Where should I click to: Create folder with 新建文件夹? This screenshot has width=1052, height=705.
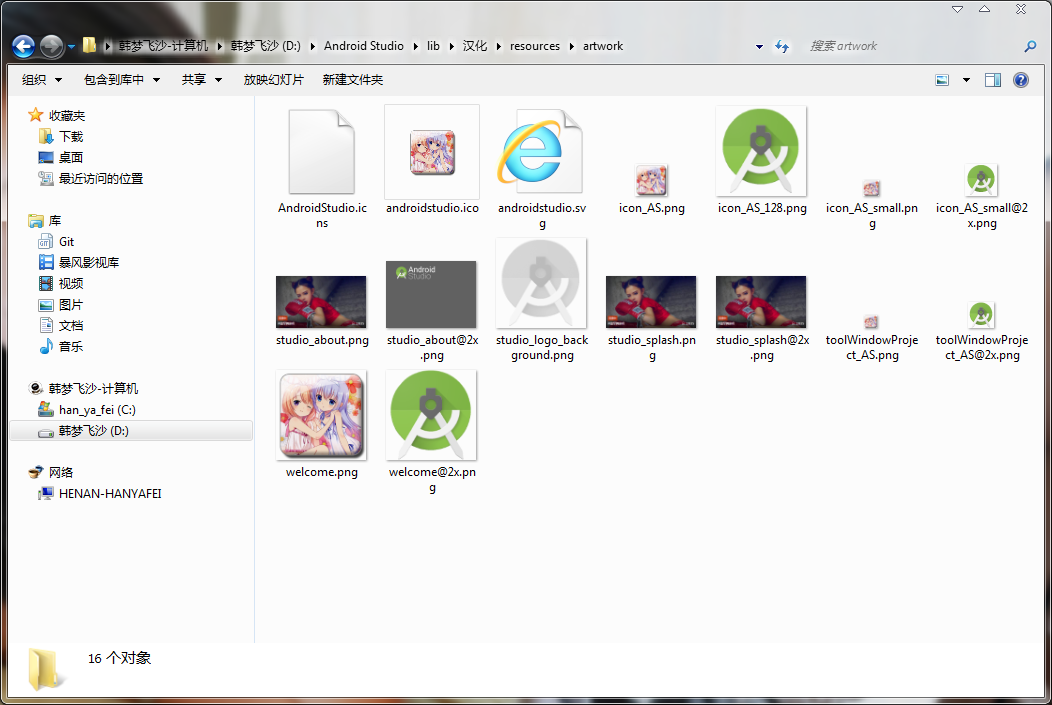point(353,80)
